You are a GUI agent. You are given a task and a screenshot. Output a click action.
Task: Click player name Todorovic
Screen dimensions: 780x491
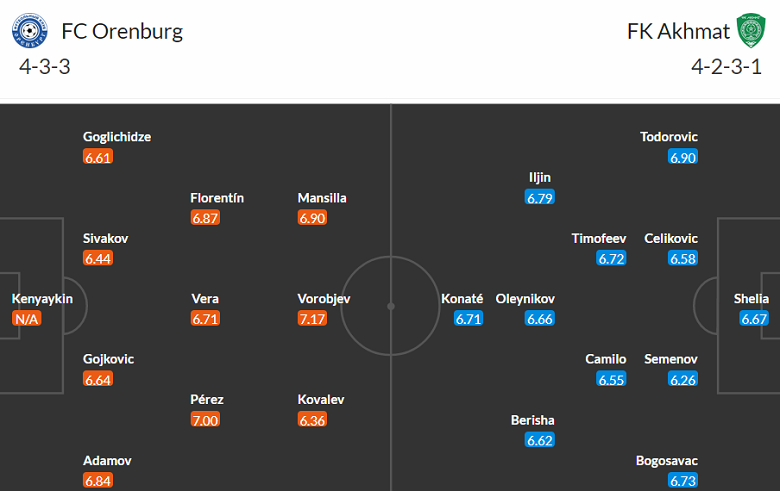669,137
